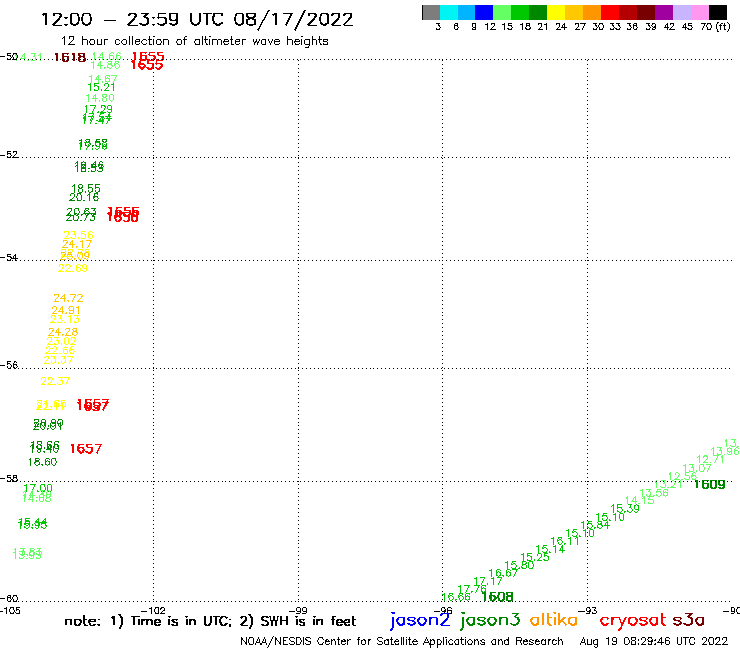Click the cyan swatch in the height legend
The image size is (740, 650).
(449, 12)
